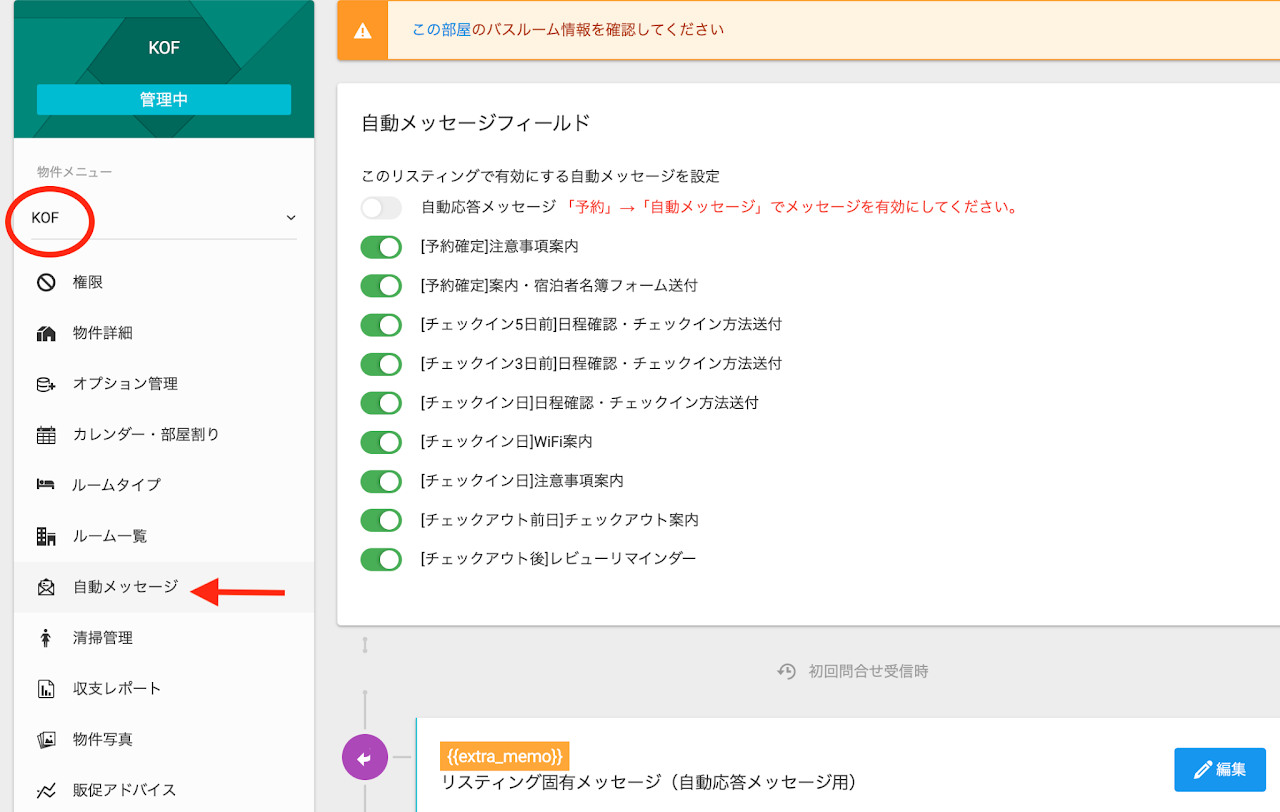Enable the 自動応答メッセージ toggle
The image size is (1280, 812).
381,208
